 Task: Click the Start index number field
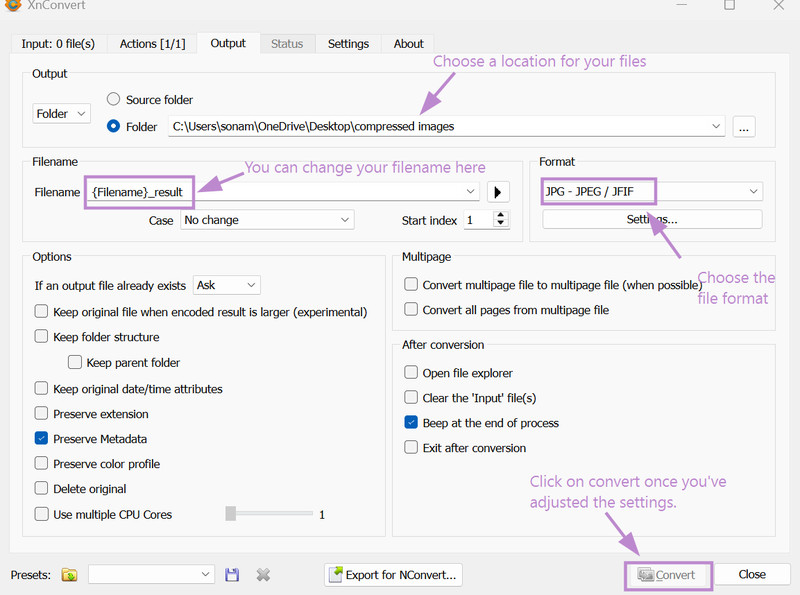tap(479, 220)
